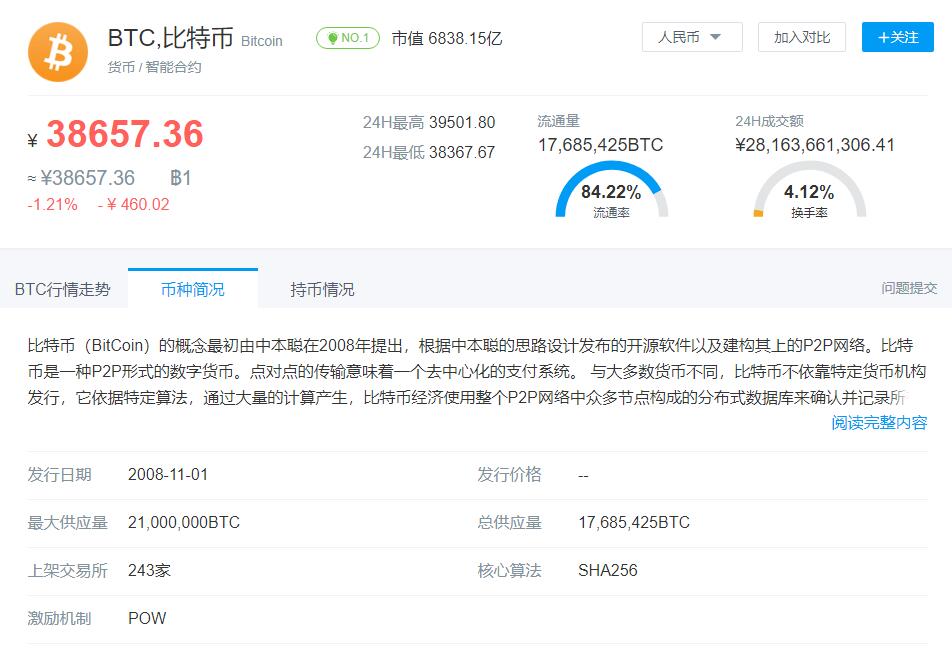Image resolution: width=952 pixels, height=655 pixels.
Task: Click the ≈¥38657.36 approximate price
Action: (x=81, y=178)
